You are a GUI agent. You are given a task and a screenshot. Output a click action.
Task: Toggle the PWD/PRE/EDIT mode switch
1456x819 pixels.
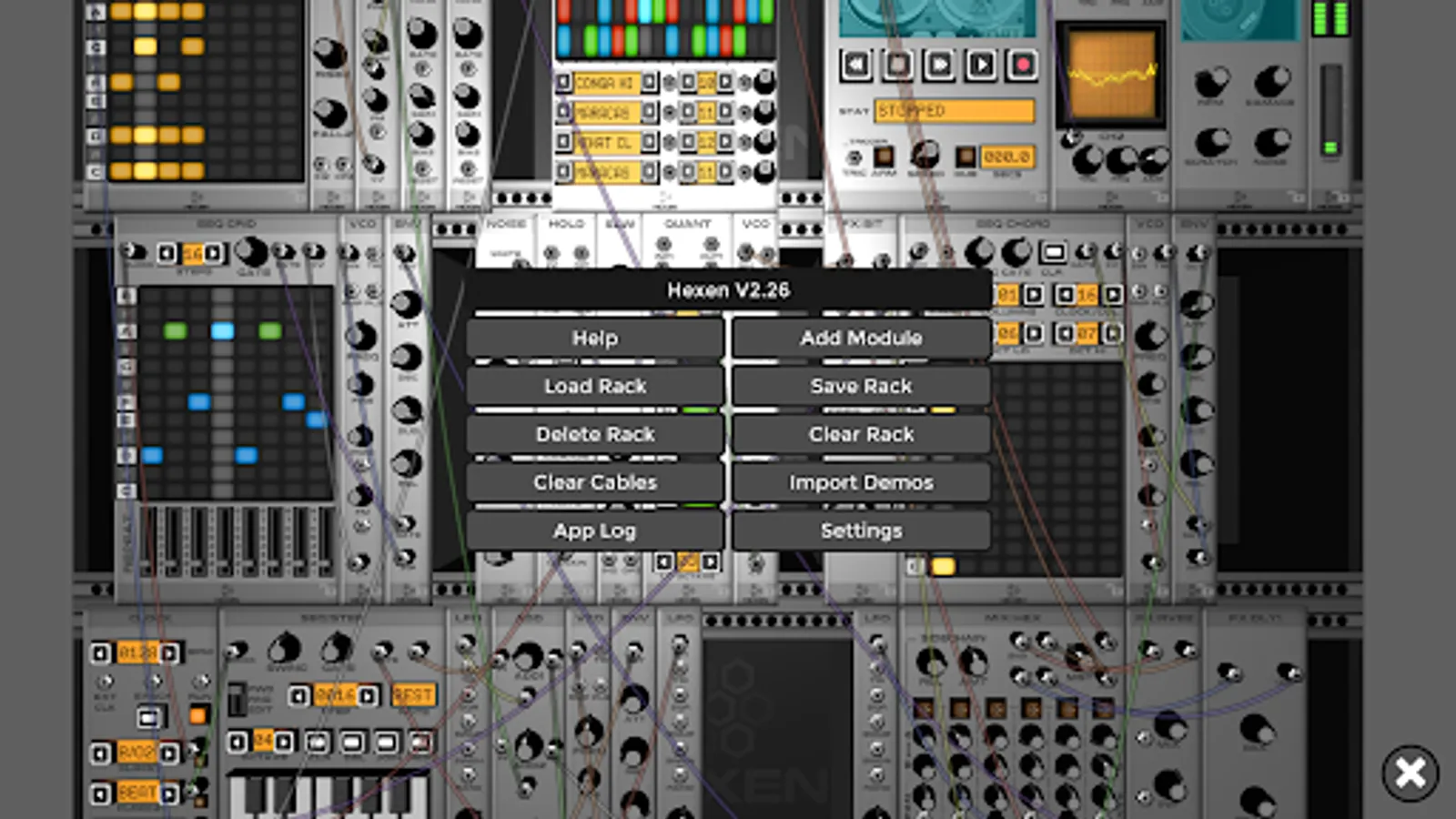tap(237, 699)
